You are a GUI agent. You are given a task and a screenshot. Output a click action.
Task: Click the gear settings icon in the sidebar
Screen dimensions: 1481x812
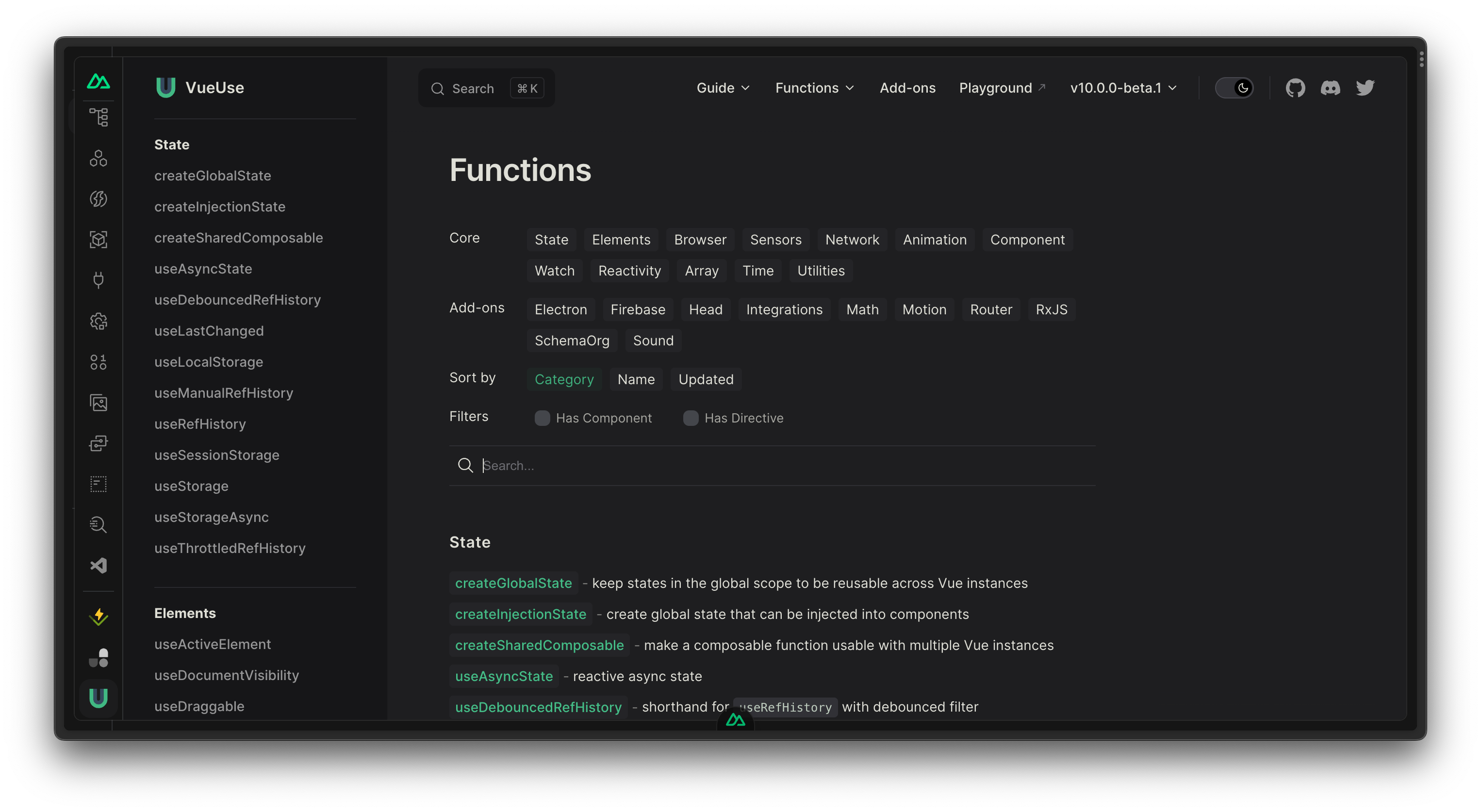click(99, 321)
